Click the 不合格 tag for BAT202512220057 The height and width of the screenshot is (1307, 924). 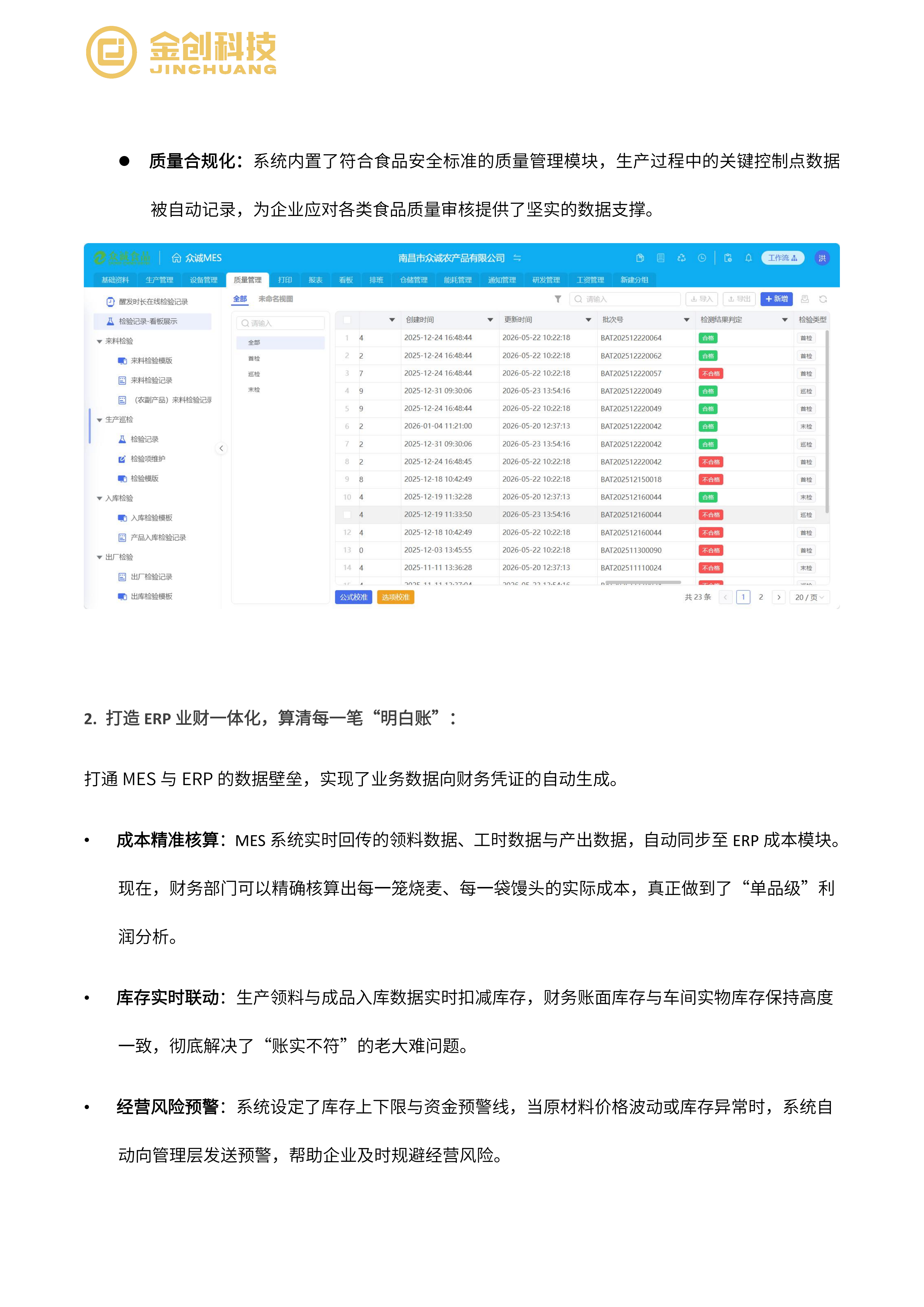tap(711, 373)
